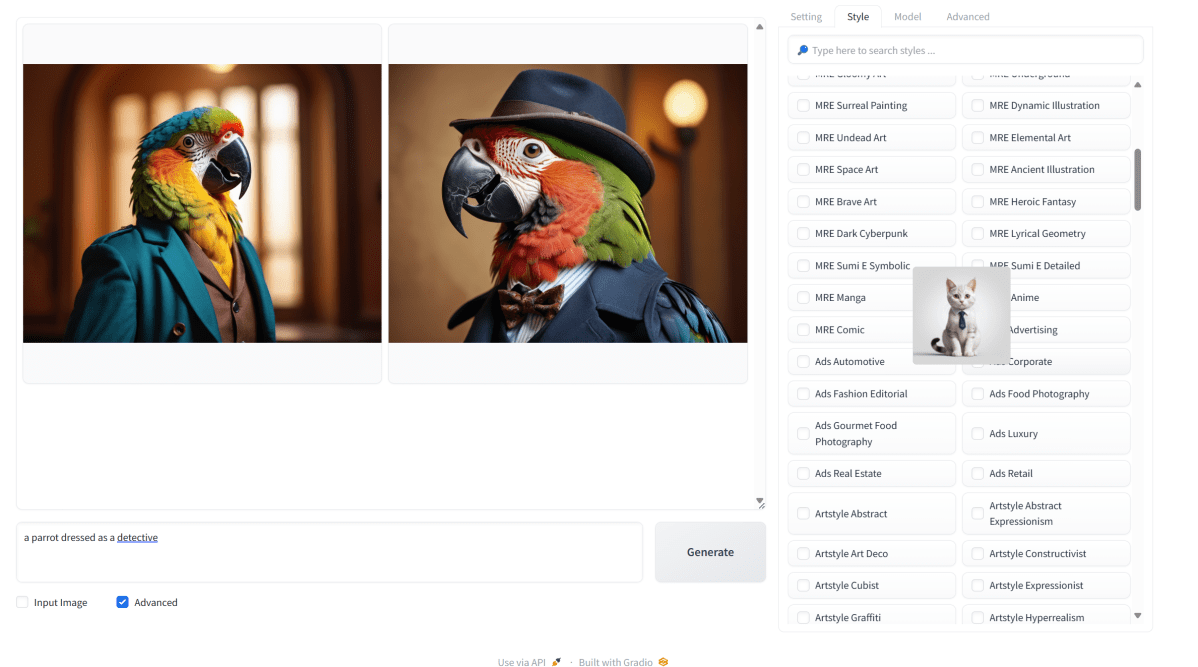Check the Ads Food Photography style
Screen dimensions: 1198x667
pos(978,394)
